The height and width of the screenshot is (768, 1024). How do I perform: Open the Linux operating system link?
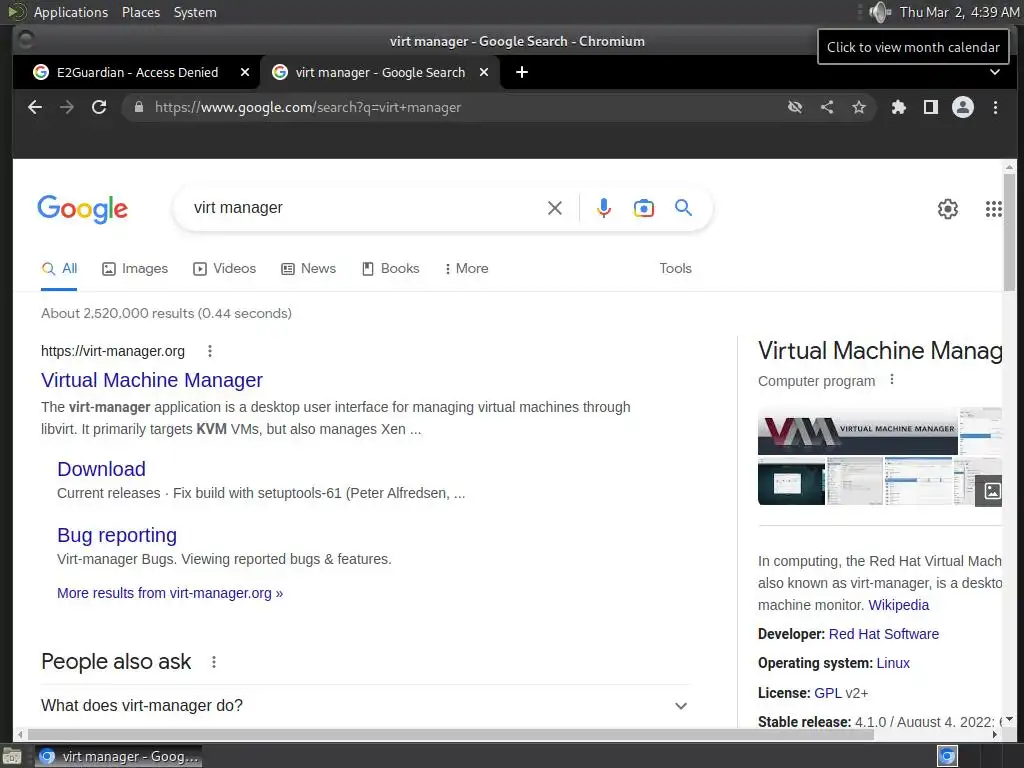tap(893, 663)
